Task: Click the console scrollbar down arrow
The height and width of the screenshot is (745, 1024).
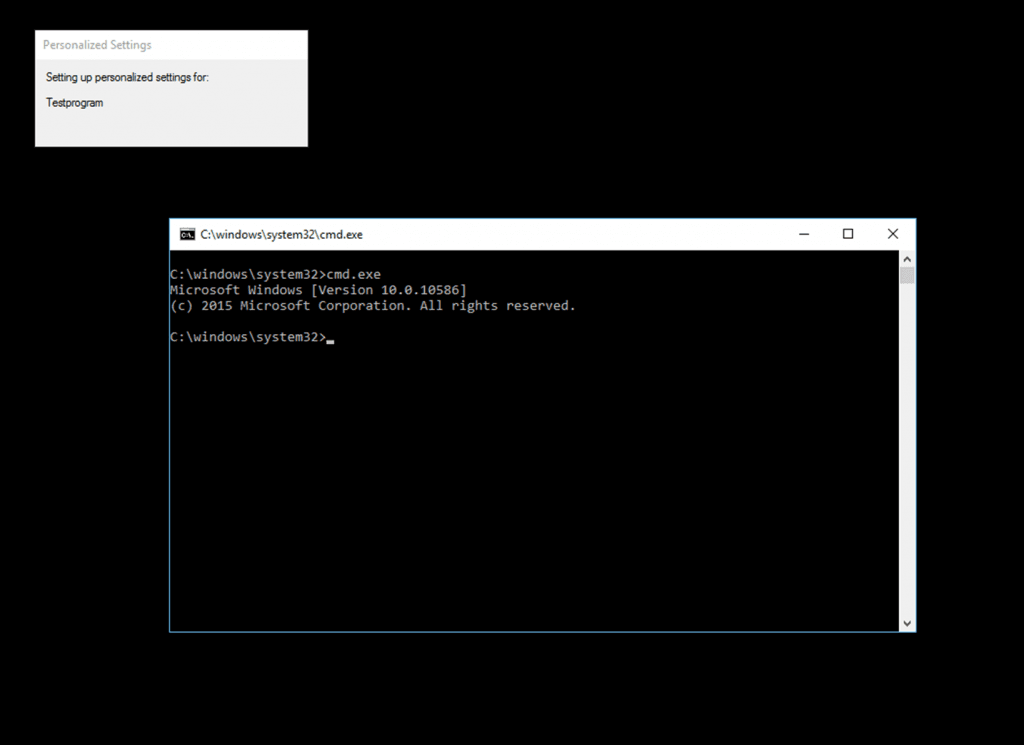Action: click(x=907, y=623)
